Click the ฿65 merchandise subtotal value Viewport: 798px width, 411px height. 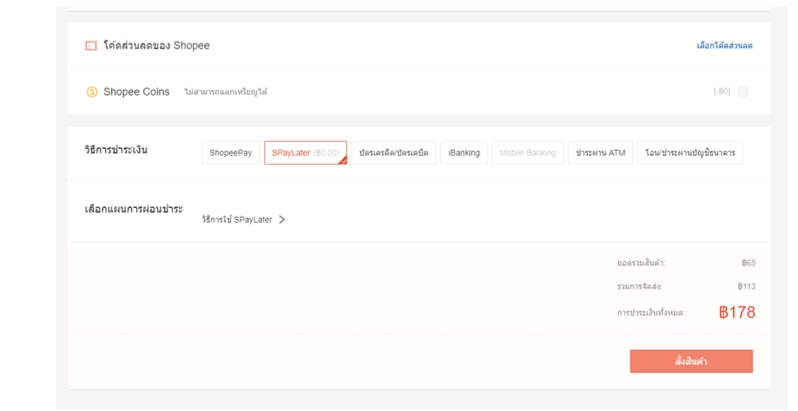tap(749, 263)
